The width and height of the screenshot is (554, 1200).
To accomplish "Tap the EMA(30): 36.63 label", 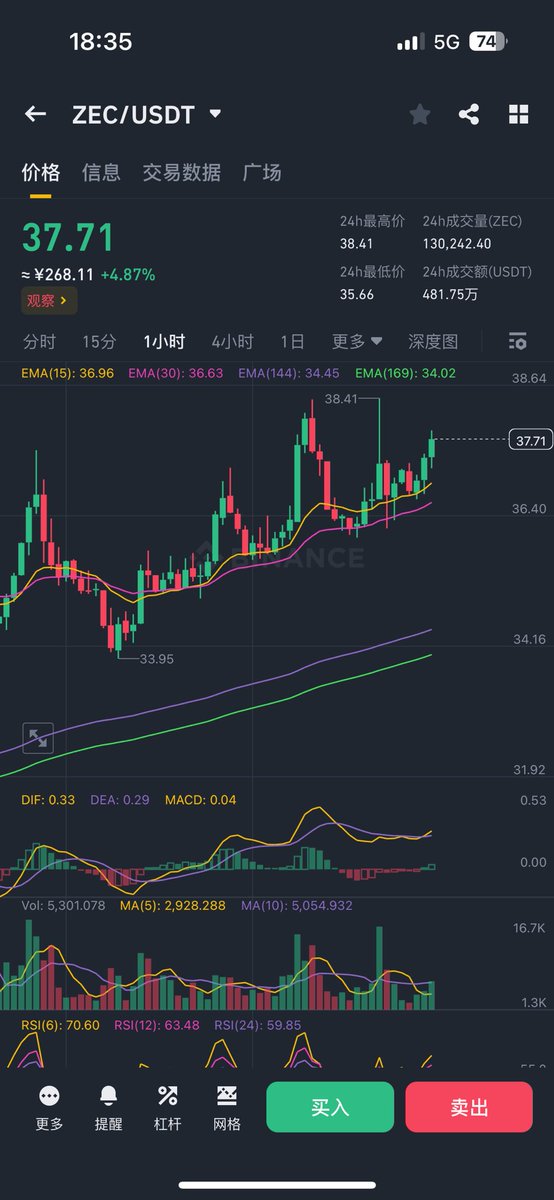I will [x=175, y=373].
